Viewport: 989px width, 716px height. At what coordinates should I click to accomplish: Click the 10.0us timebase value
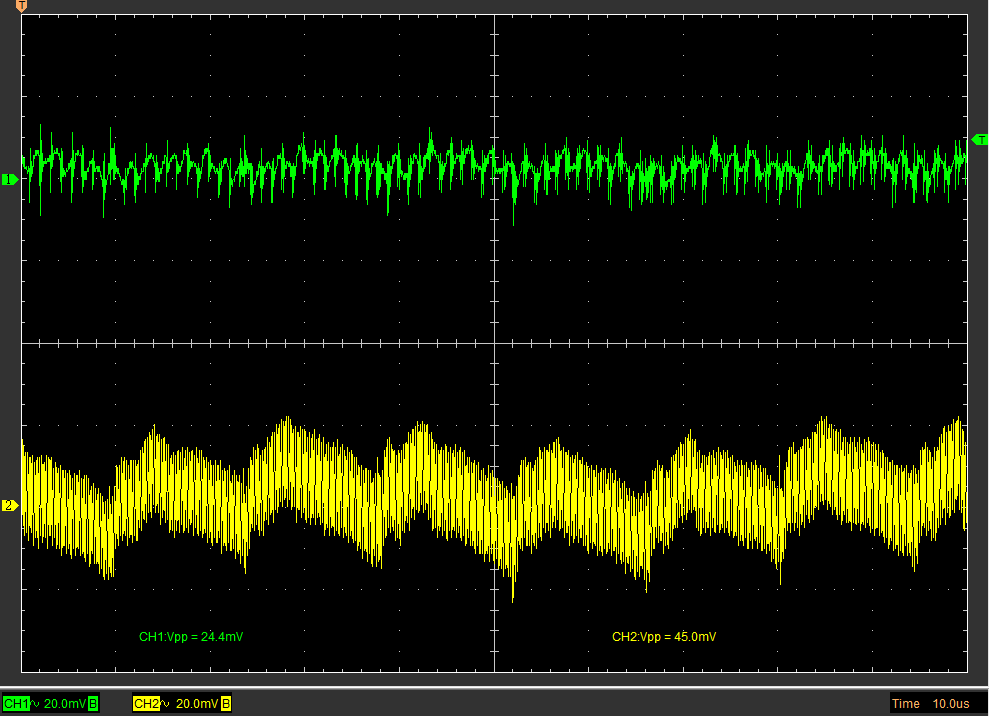(951, 703)
